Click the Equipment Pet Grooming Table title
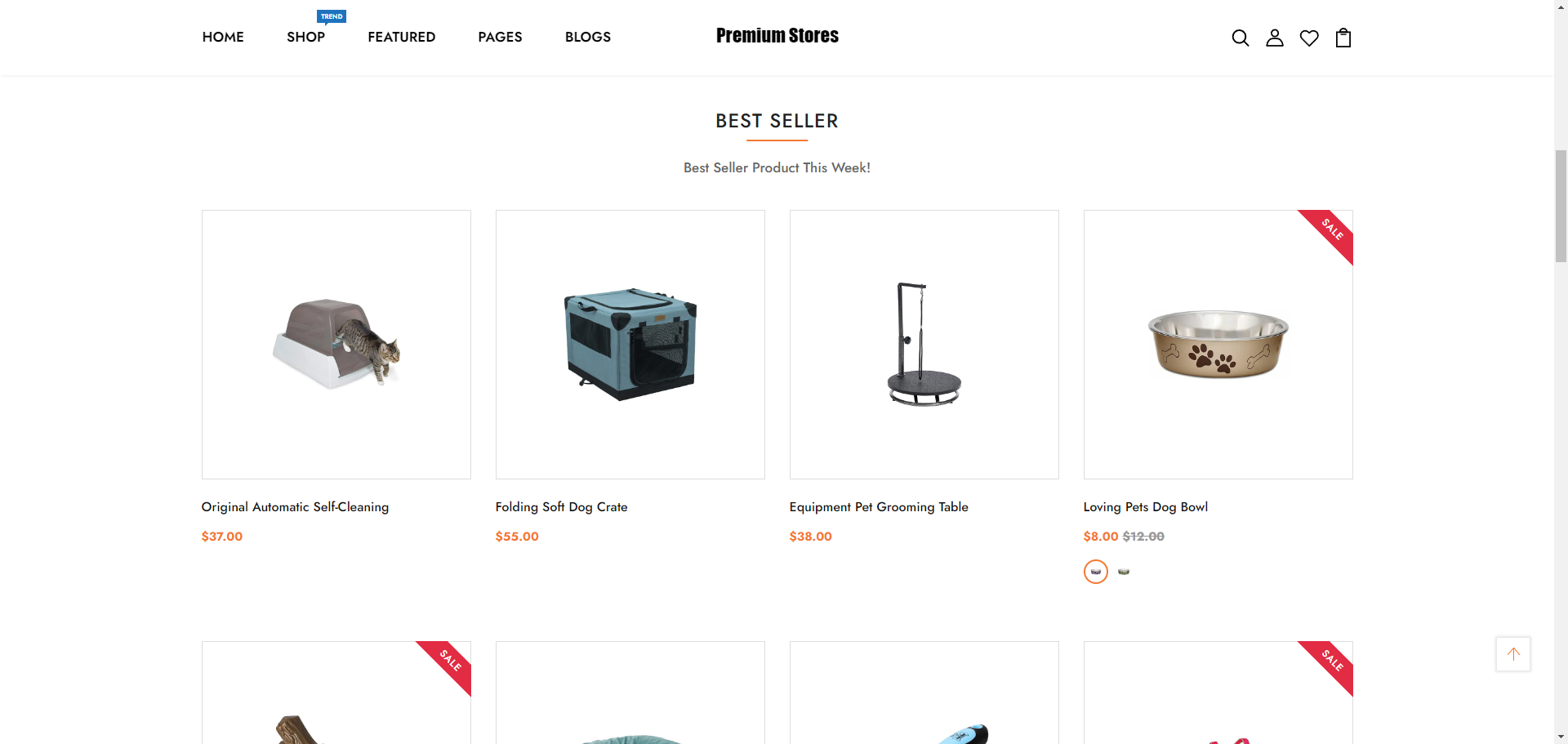Image resolution: width=1568 pixels, height=744 pixels. click(878, 507)
